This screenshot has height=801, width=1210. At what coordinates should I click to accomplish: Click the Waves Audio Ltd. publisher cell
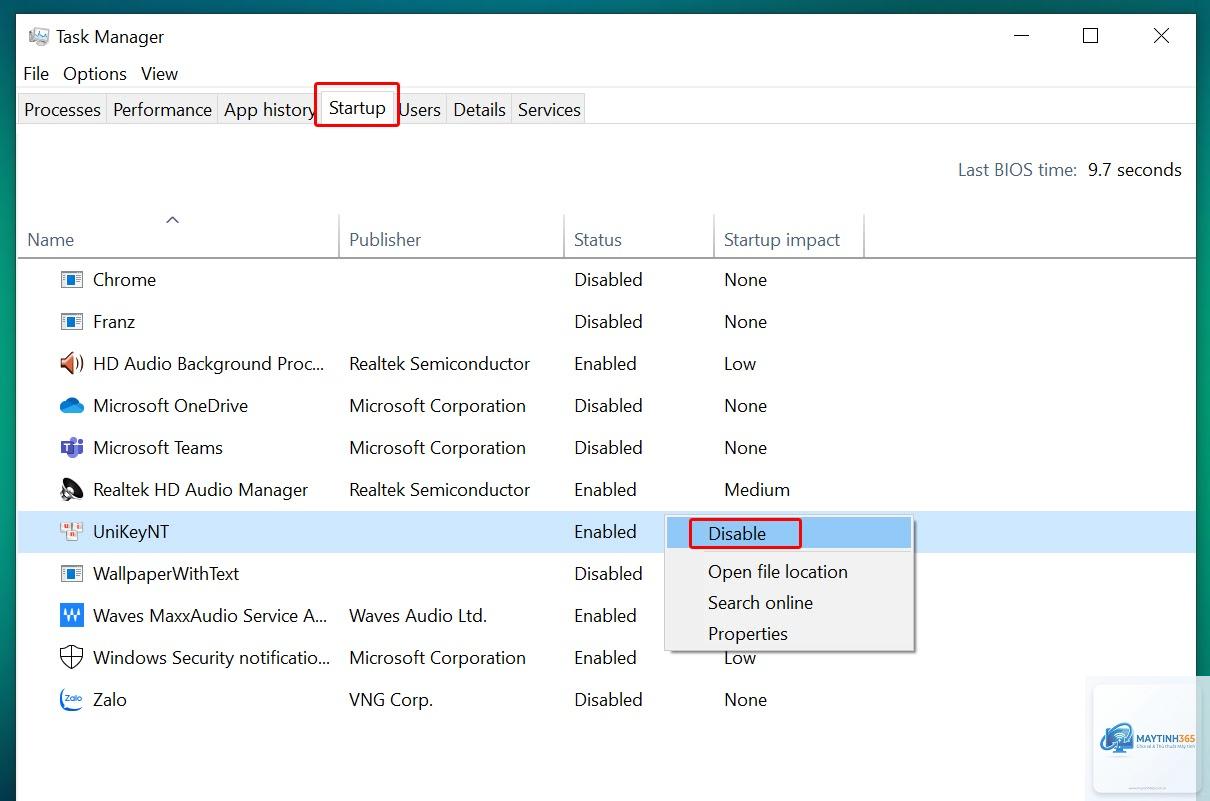point(418,616)
